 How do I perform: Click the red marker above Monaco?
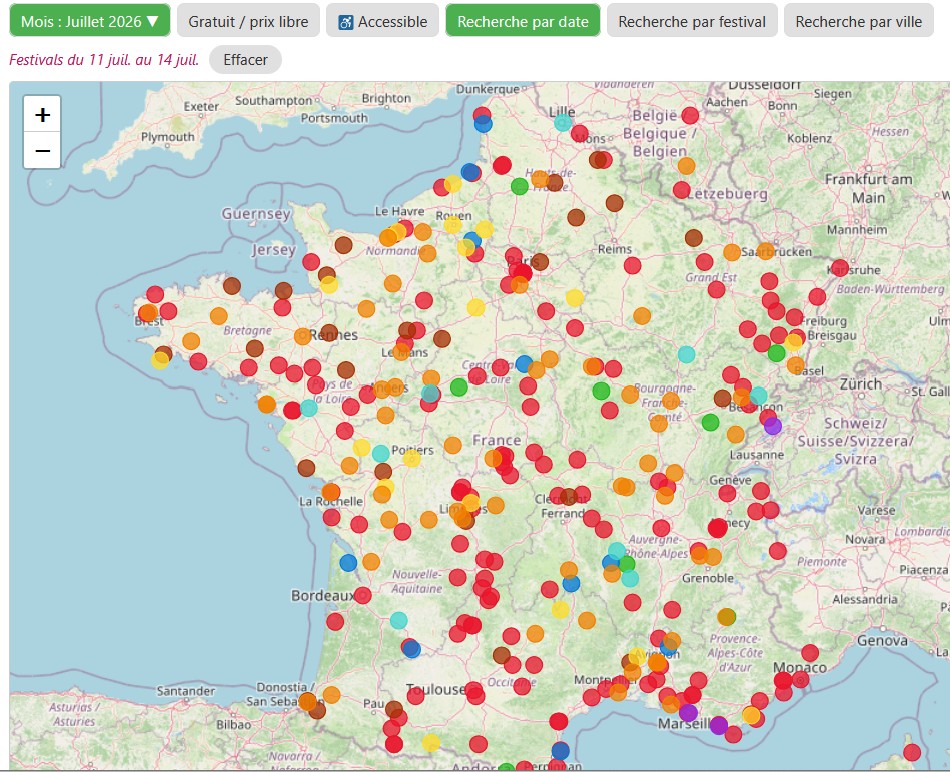pos(810,653)
